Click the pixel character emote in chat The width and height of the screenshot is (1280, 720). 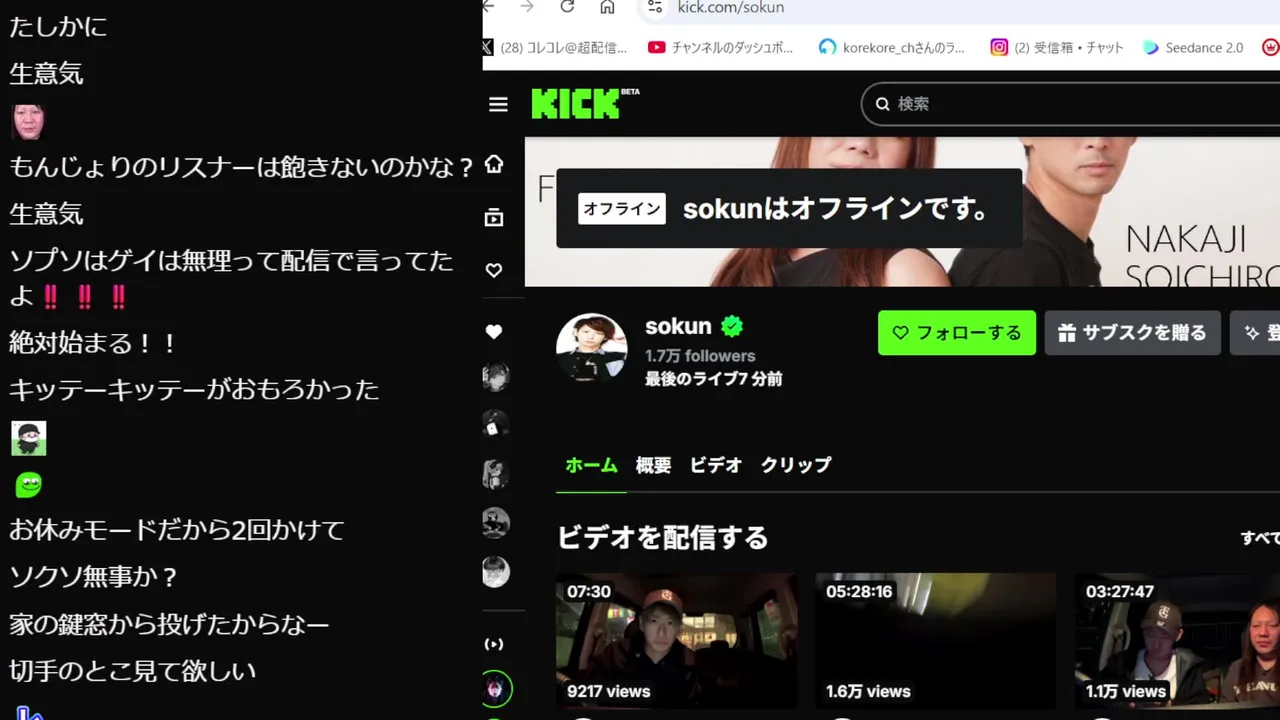click(x=28, y=438)
